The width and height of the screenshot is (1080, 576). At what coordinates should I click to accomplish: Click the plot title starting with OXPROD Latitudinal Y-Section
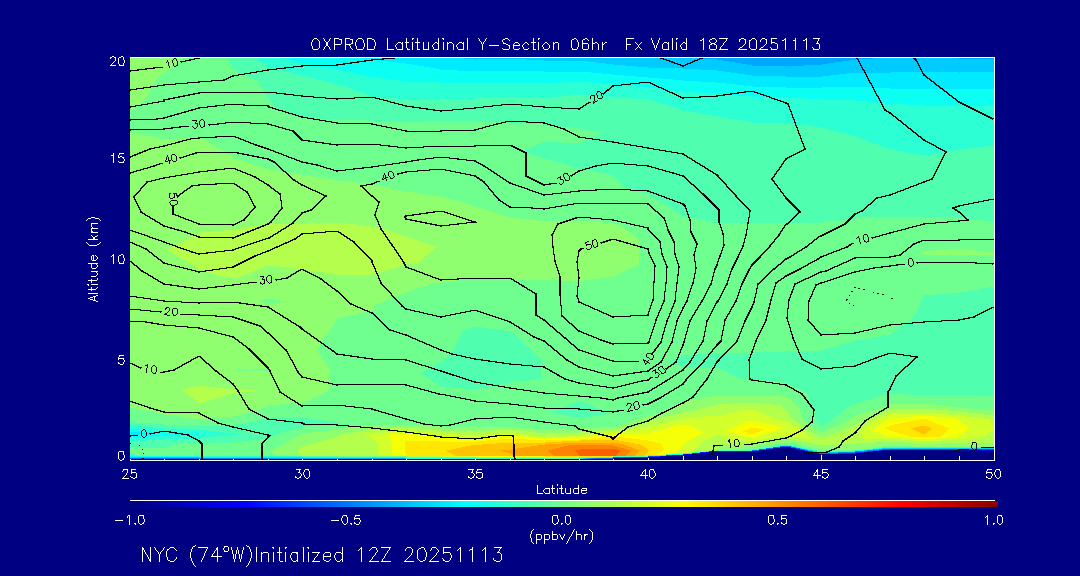565,45
